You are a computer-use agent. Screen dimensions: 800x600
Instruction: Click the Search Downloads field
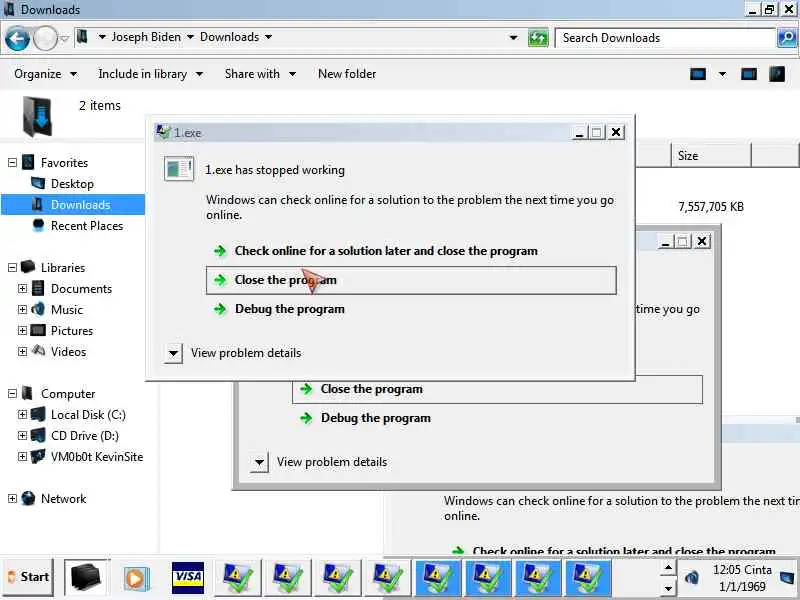pos(665,38)
